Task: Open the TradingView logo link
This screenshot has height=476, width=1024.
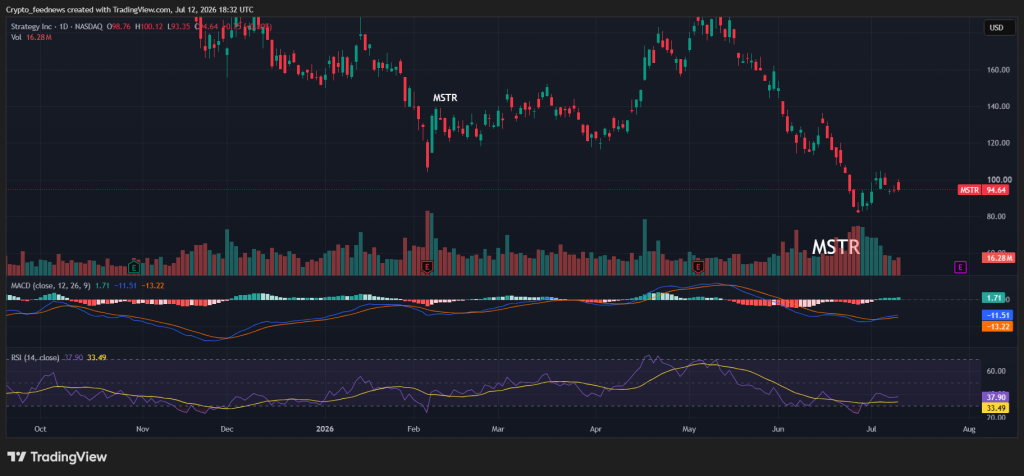Action: pos(57,457)
